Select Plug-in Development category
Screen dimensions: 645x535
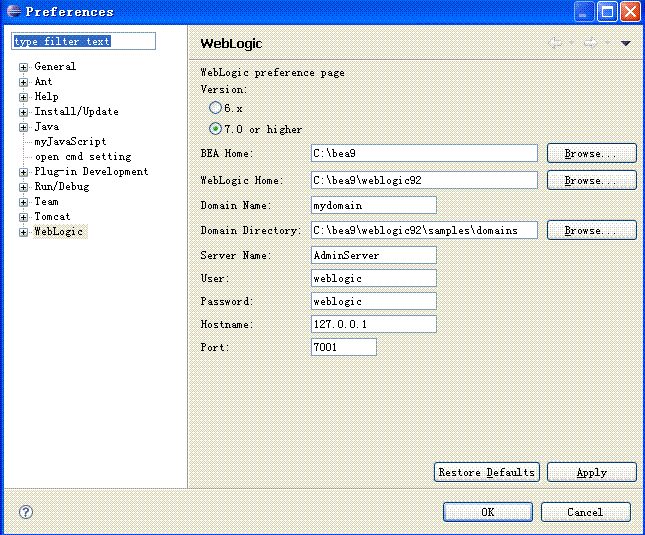(91, 171)
